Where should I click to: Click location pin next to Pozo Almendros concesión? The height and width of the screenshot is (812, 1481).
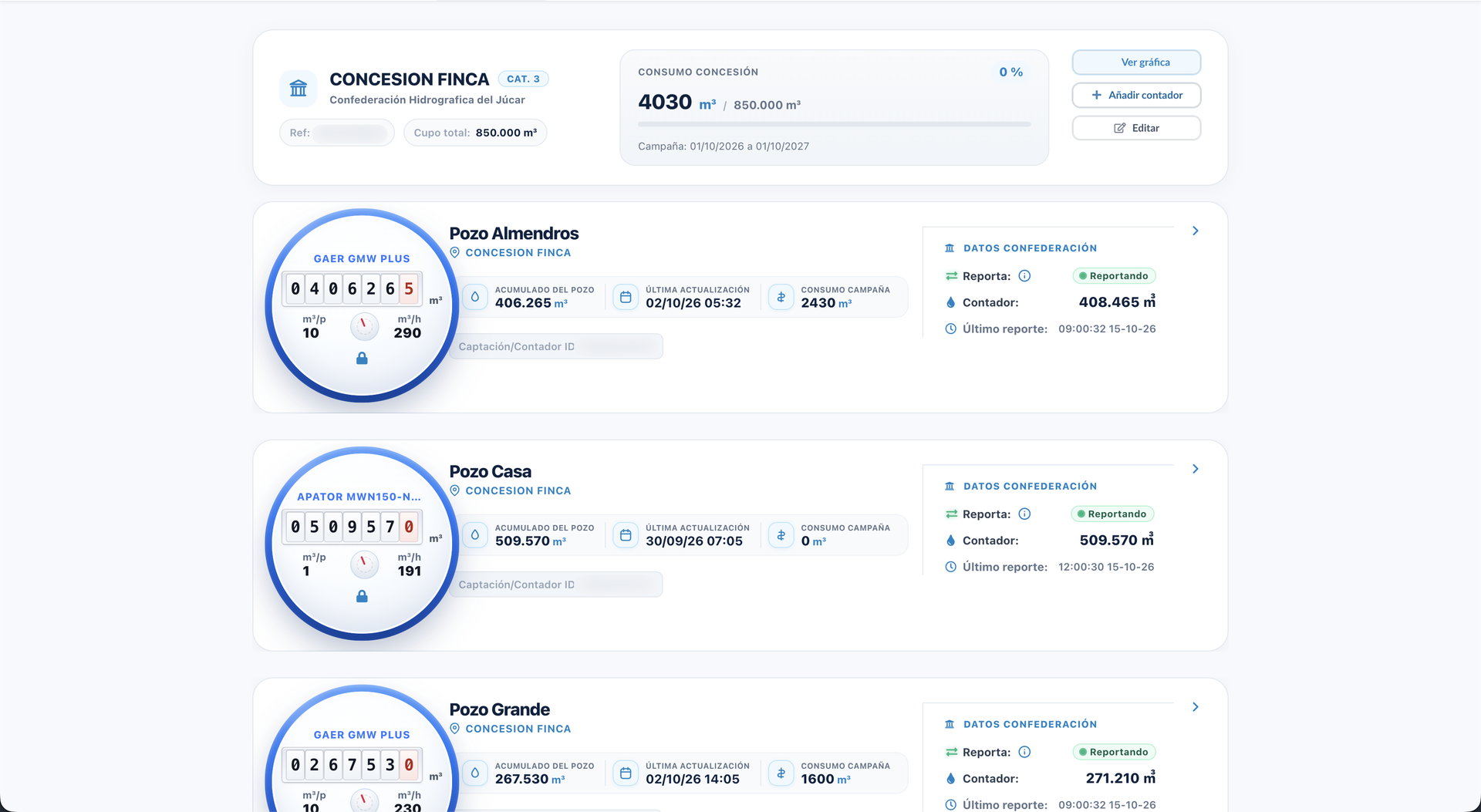click(x=455, y=253)
